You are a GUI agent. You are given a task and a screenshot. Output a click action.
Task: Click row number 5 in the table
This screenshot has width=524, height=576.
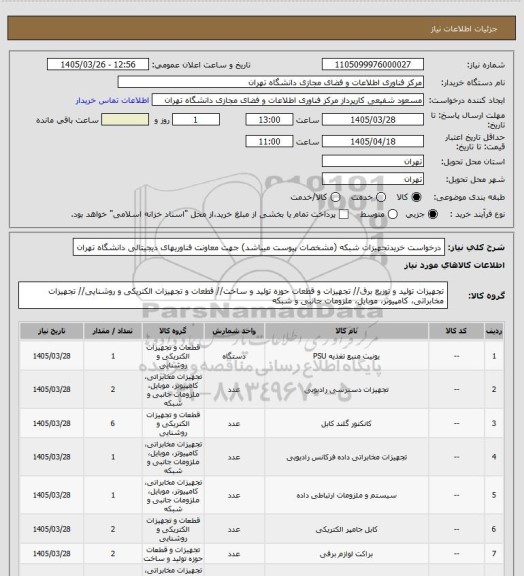coord(494,496)
